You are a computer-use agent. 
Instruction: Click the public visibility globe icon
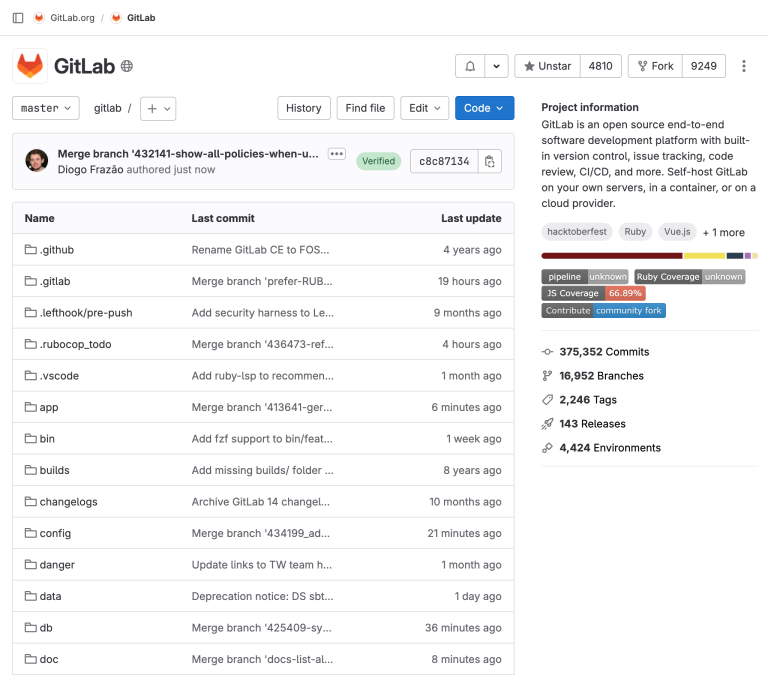(127, 67)
